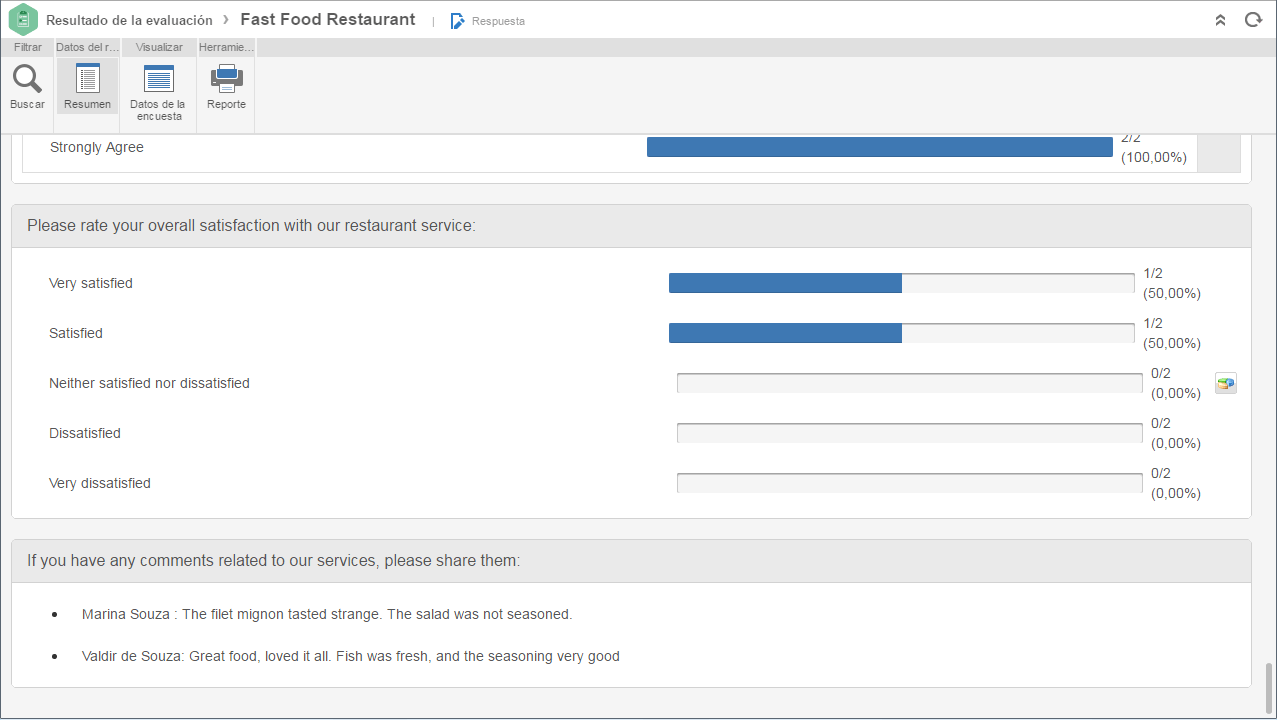Image resolution: width=1277 pixels, height=720 pixels.
Task: Select the Herramie... group label
Action: click(x=226, y=47)
